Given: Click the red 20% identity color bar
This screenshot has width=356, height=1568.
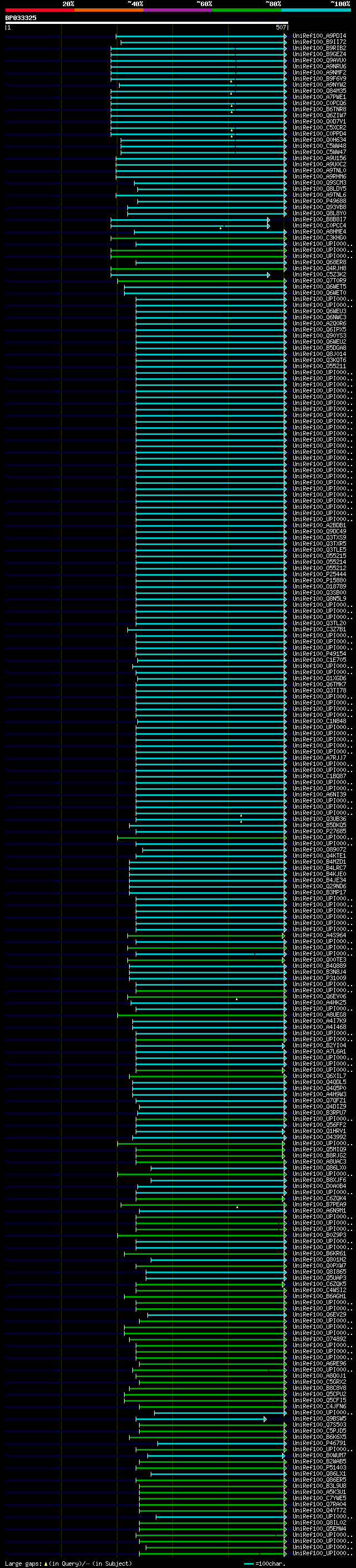Looking at the screenshot, I should [x=40, y=10].
